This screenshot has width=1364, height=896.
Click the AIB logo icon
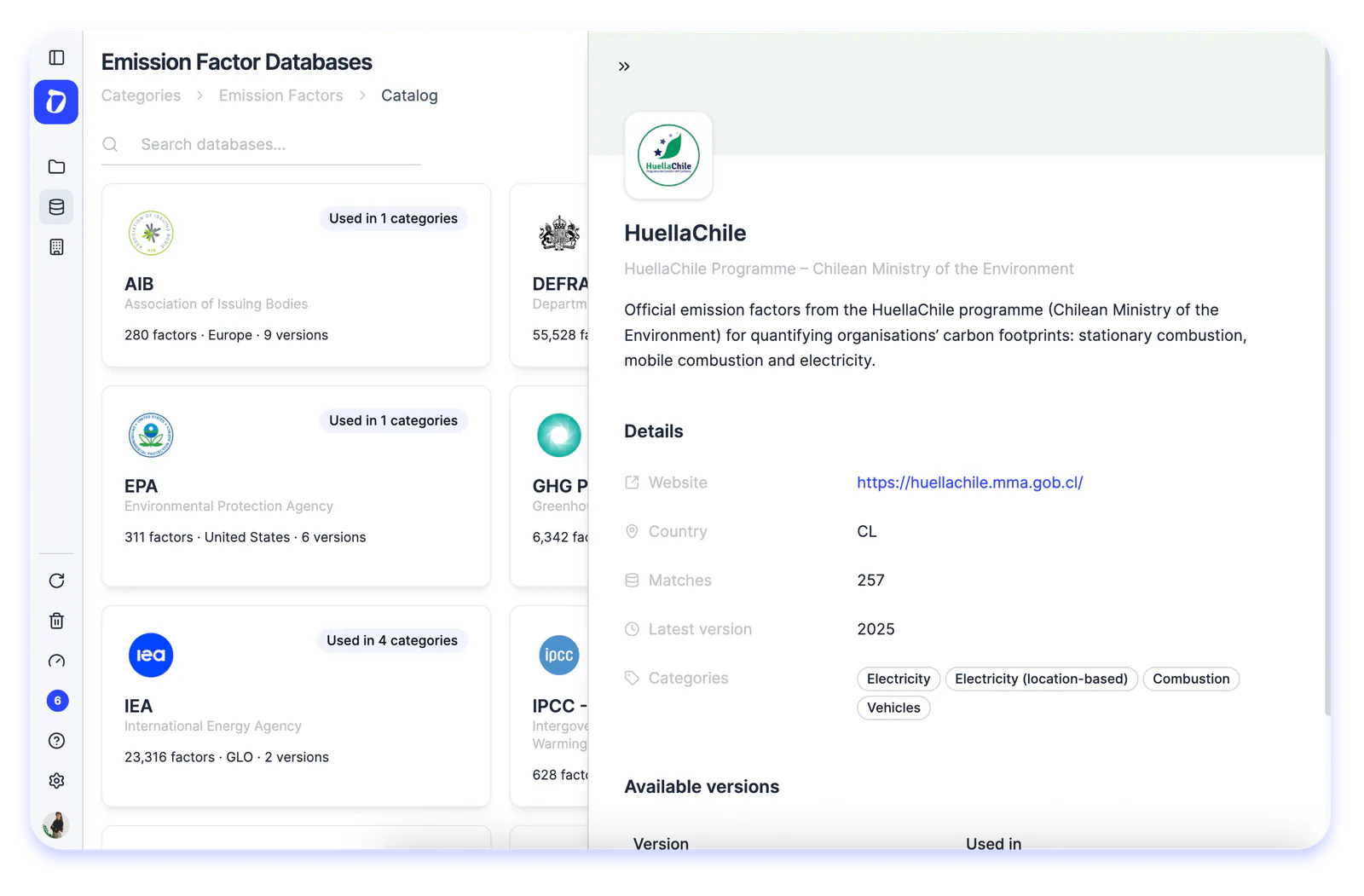tap(151, 233)
